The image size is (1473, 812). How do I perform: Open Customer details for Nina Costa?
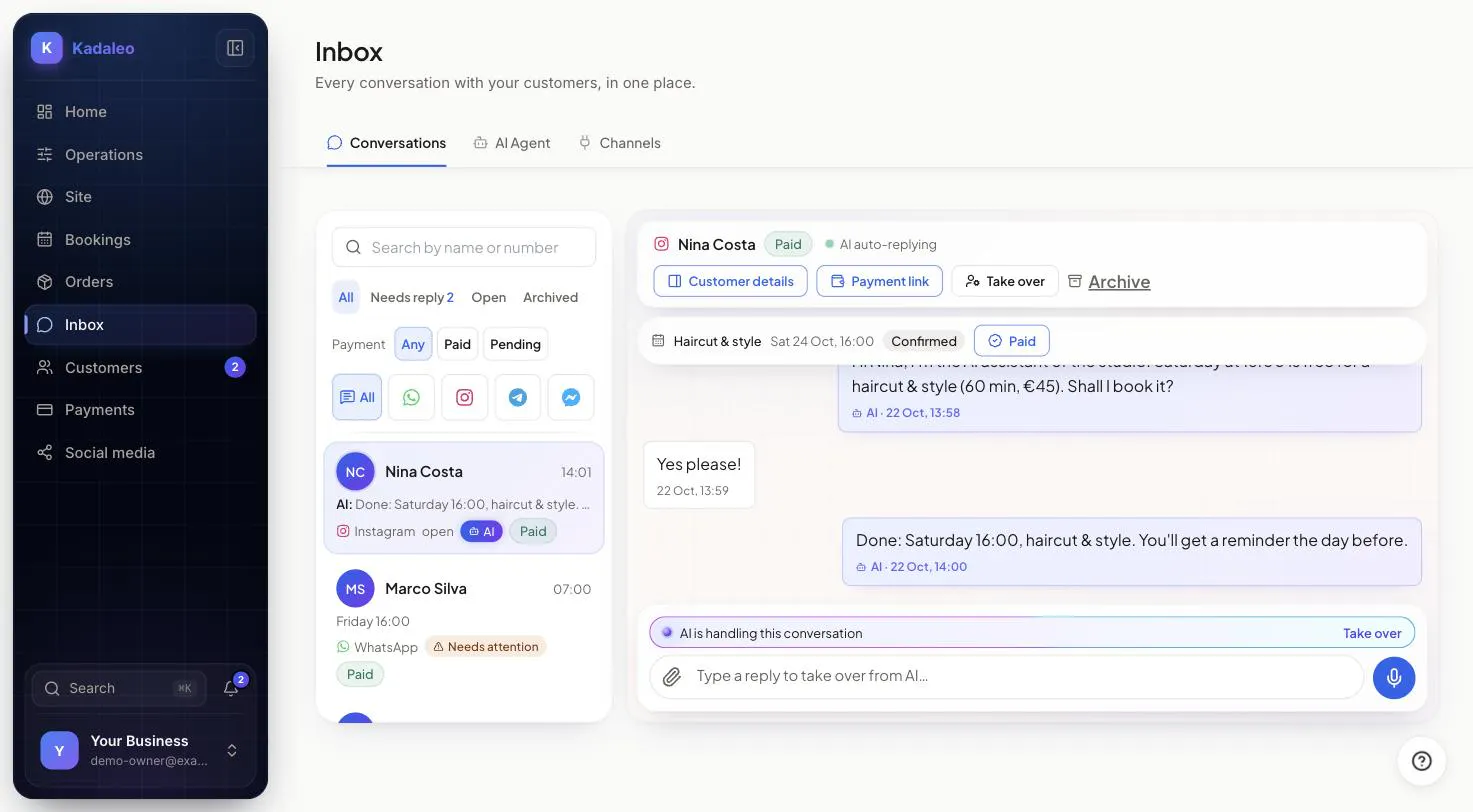click(731, 281)
